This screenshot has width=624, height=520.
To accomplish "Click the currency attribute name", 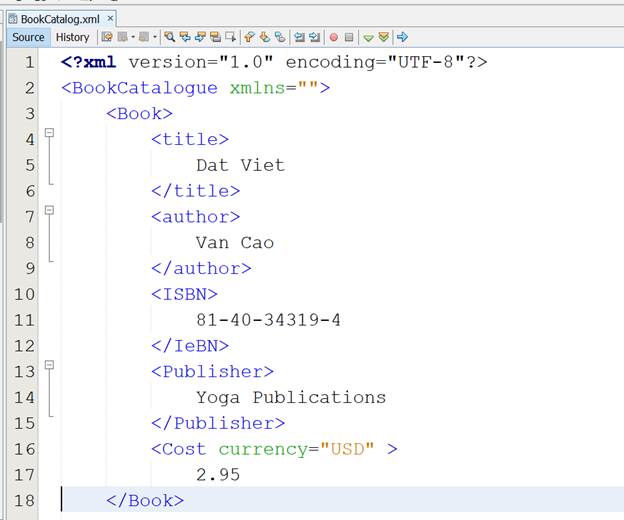I will (263, 450).
